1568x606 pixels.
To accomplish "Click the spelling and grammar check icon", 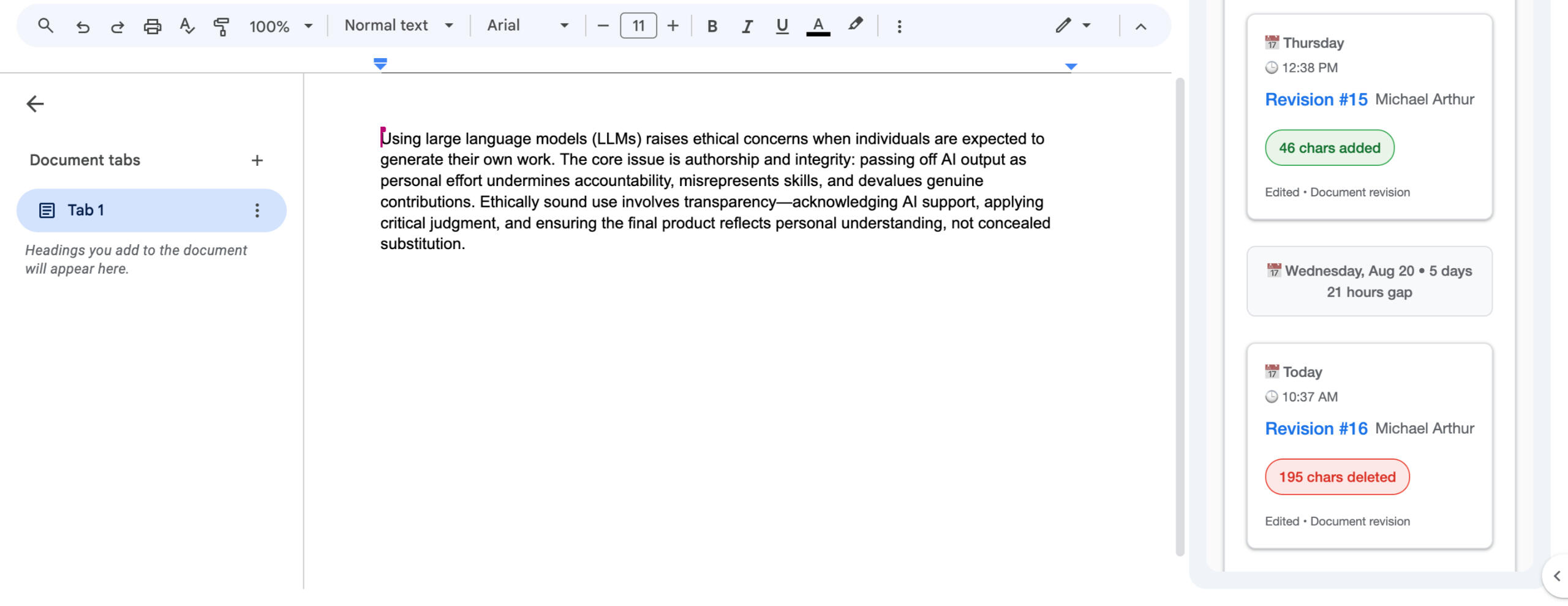I will click(187, 26).
